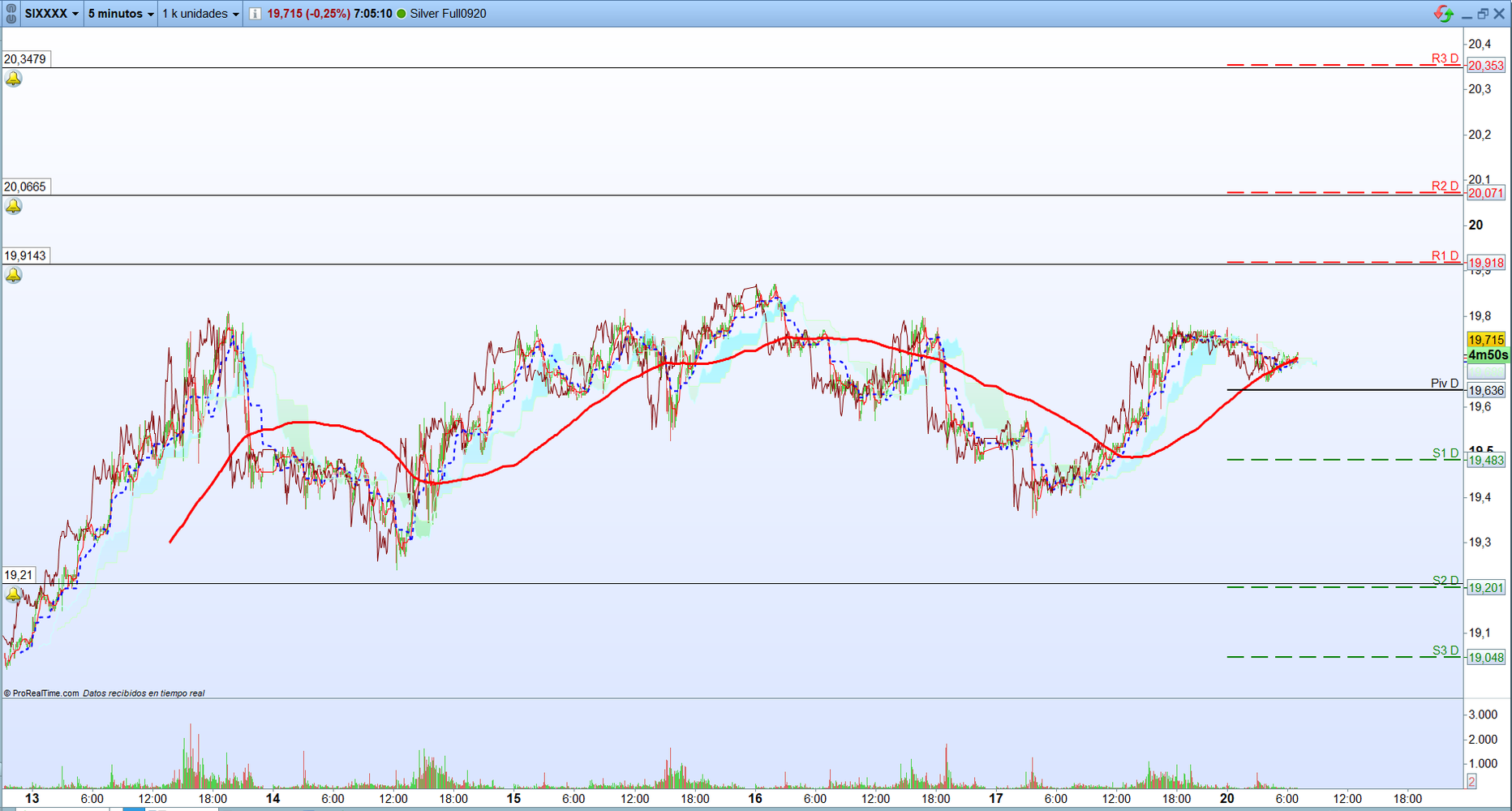Click the 19,918 price tag on axis
The height and width of the screenshot is (811, 1512).
(1486, 263)
